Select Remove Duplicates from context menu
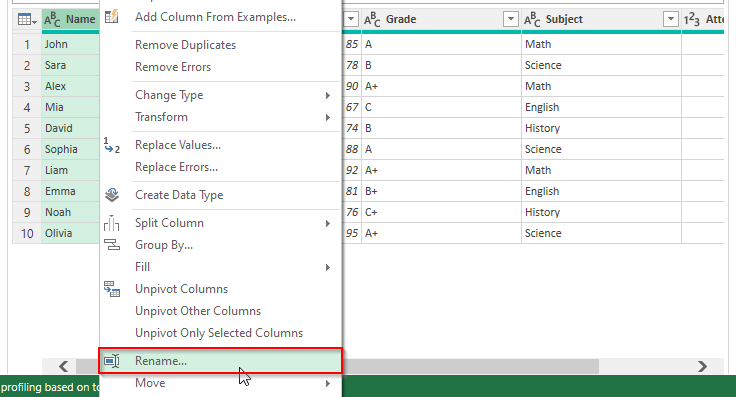Image resolution: width=736 pixels, height=397 pixels. (x=221, y=45)
